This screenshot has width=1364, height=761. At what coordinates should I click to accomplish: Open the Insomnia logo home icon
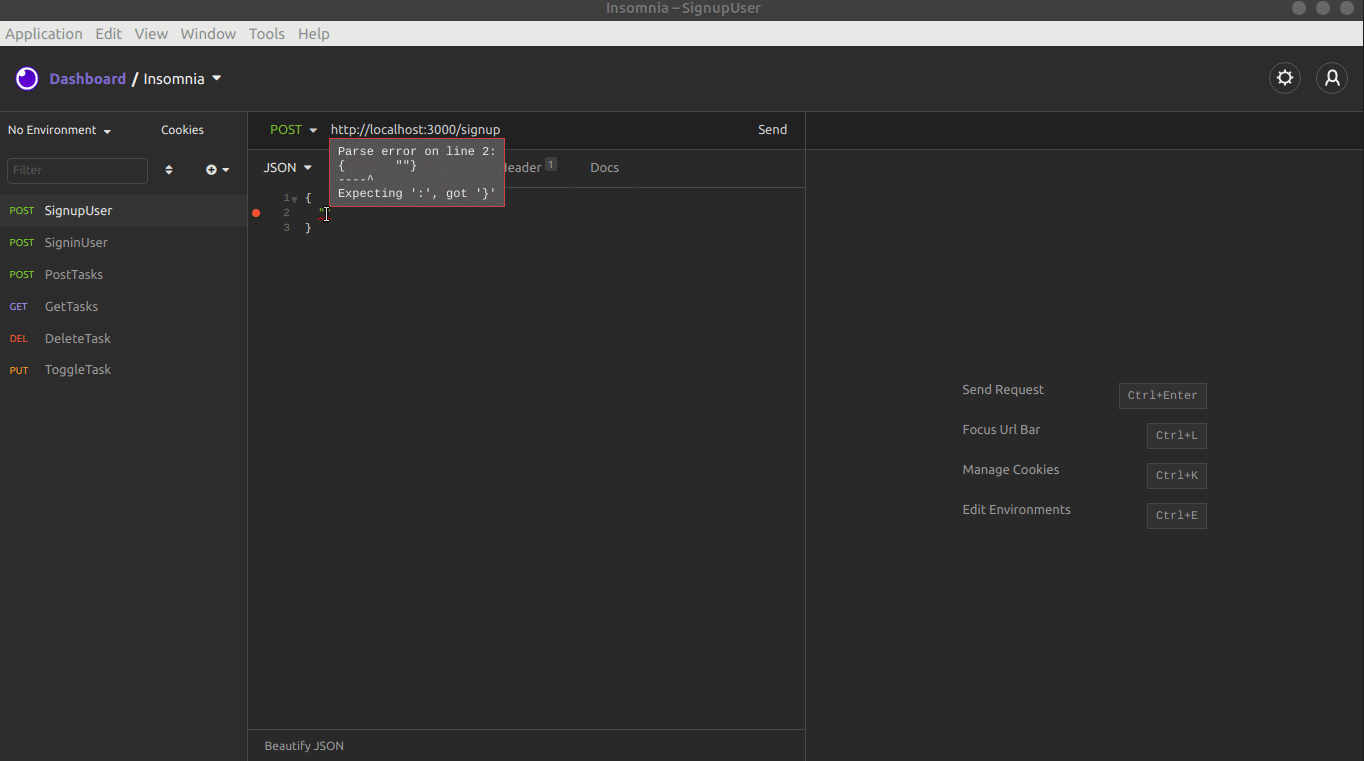pyautogui.click(x=27, y=79)
